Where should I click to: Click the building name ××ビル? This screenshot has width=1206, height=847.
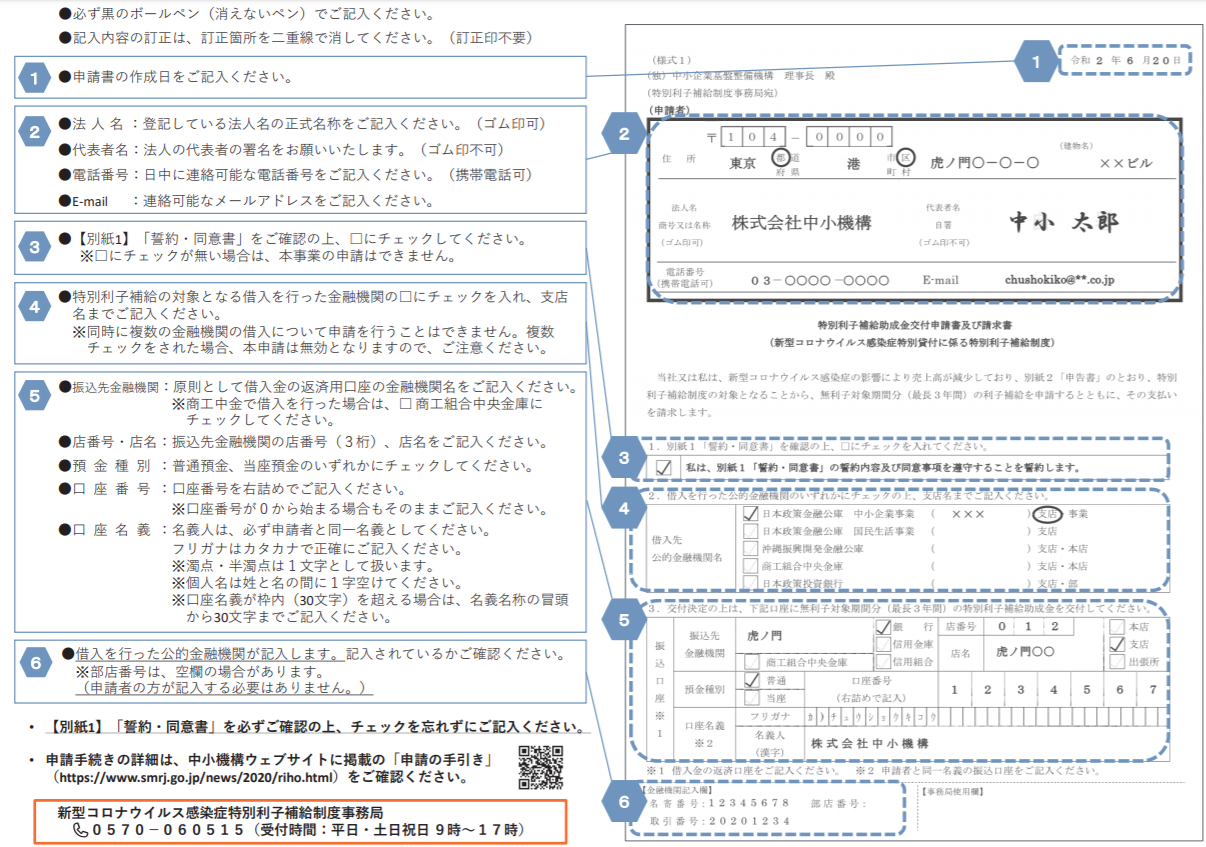coord(1125,163)
